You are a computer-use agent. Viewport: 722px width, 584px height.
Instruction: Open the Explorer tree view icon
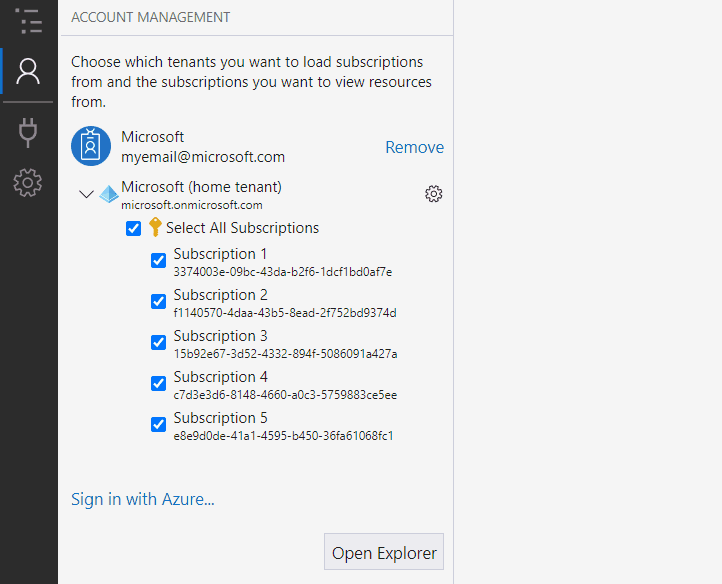[x=28, y=20]
